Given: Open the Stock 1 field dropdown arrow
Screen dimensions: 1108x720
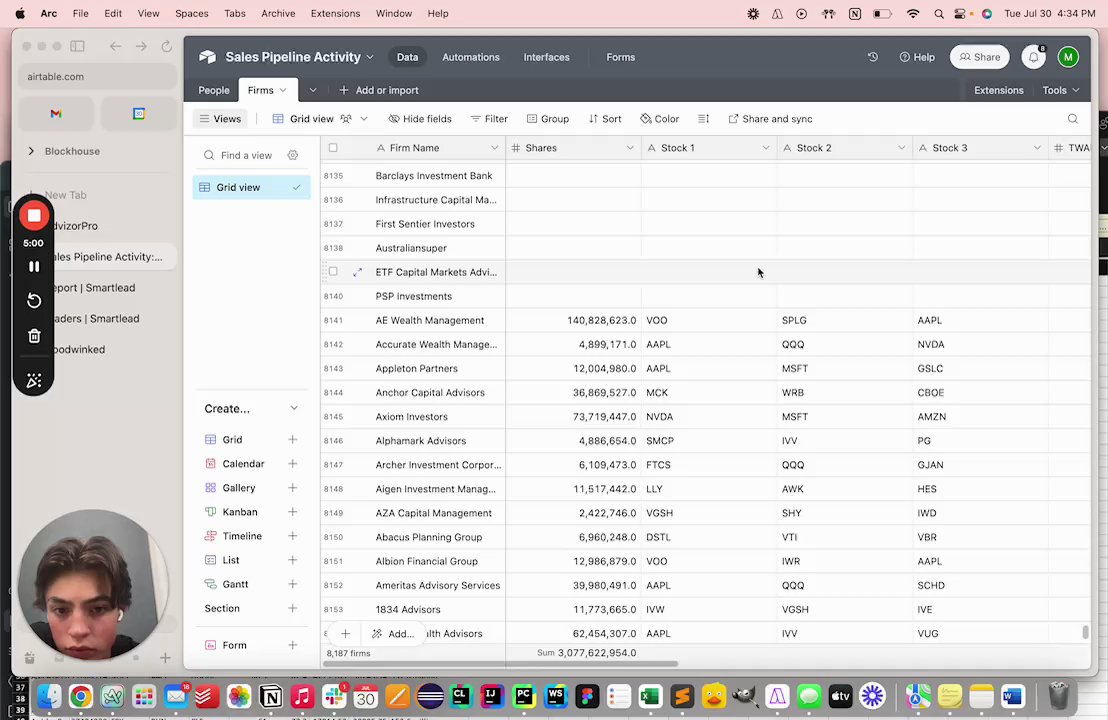Looking at the screenshot, I should coord(765,148).
